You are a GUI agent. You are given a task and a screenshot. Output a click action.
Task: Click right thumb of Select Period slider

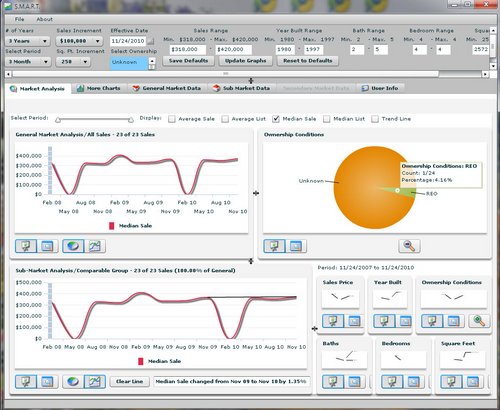point(131,120)
